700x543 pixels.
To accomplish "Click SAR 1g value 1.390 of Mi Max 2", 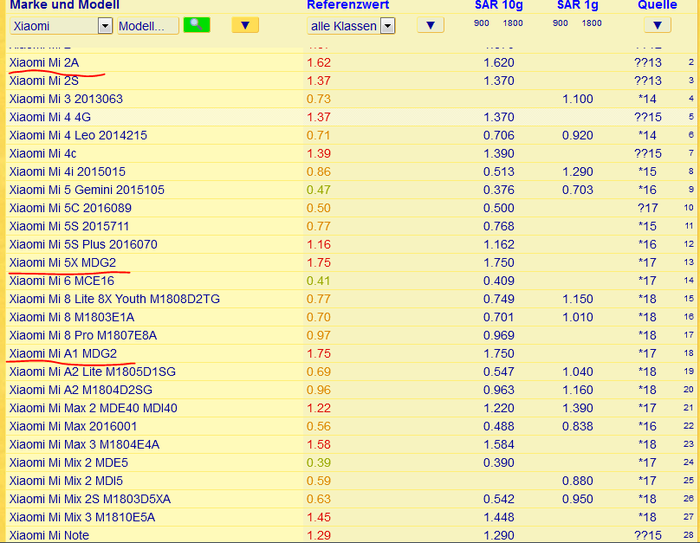I will 578,408.
